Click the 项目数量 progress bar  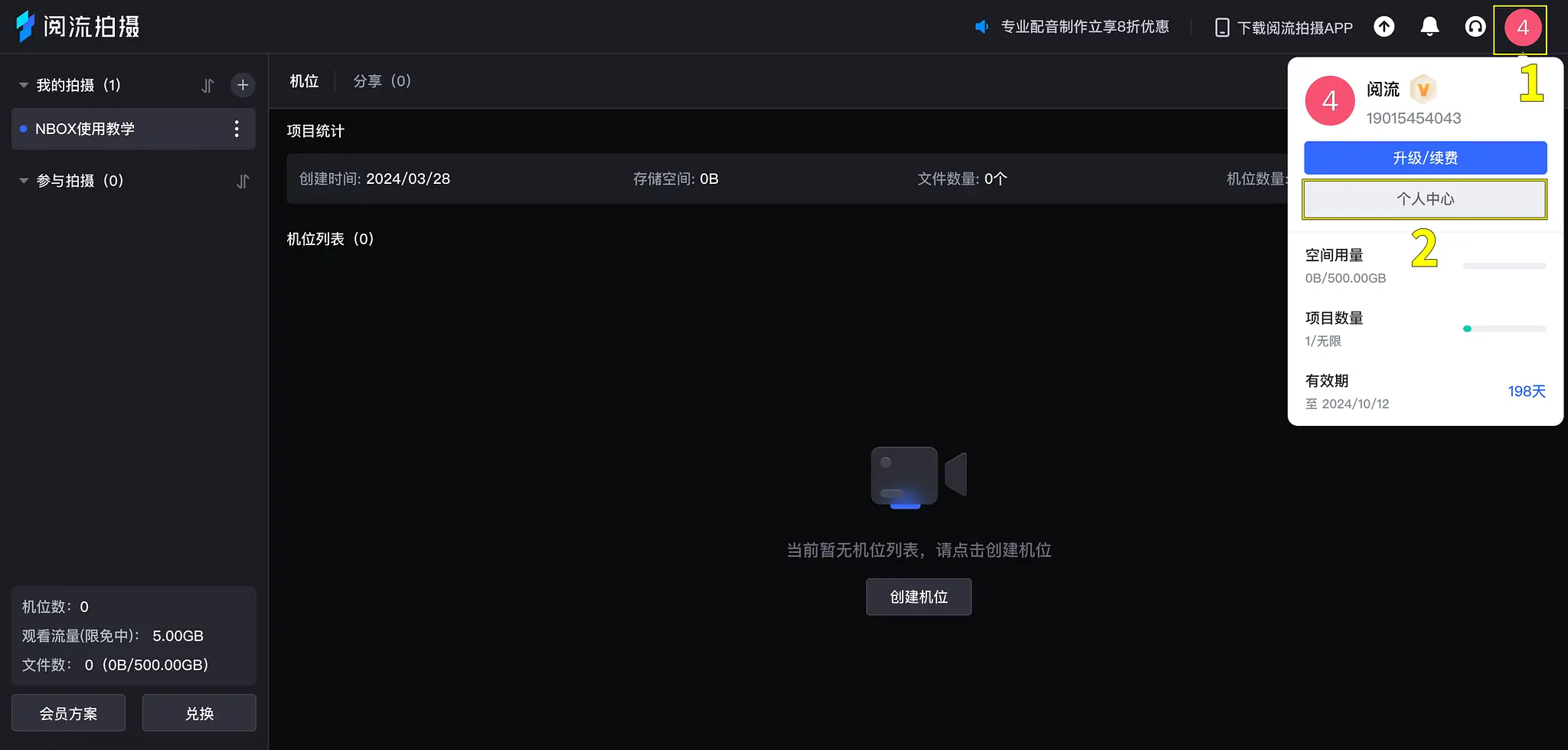coord(1504,329)
